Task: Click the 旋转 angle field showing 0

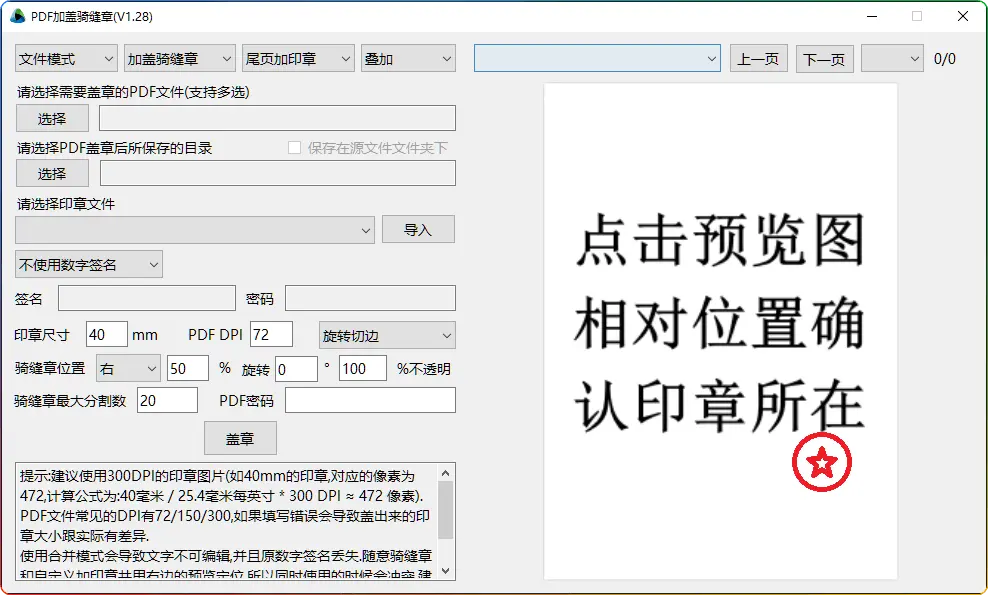Action: [297, 369]
